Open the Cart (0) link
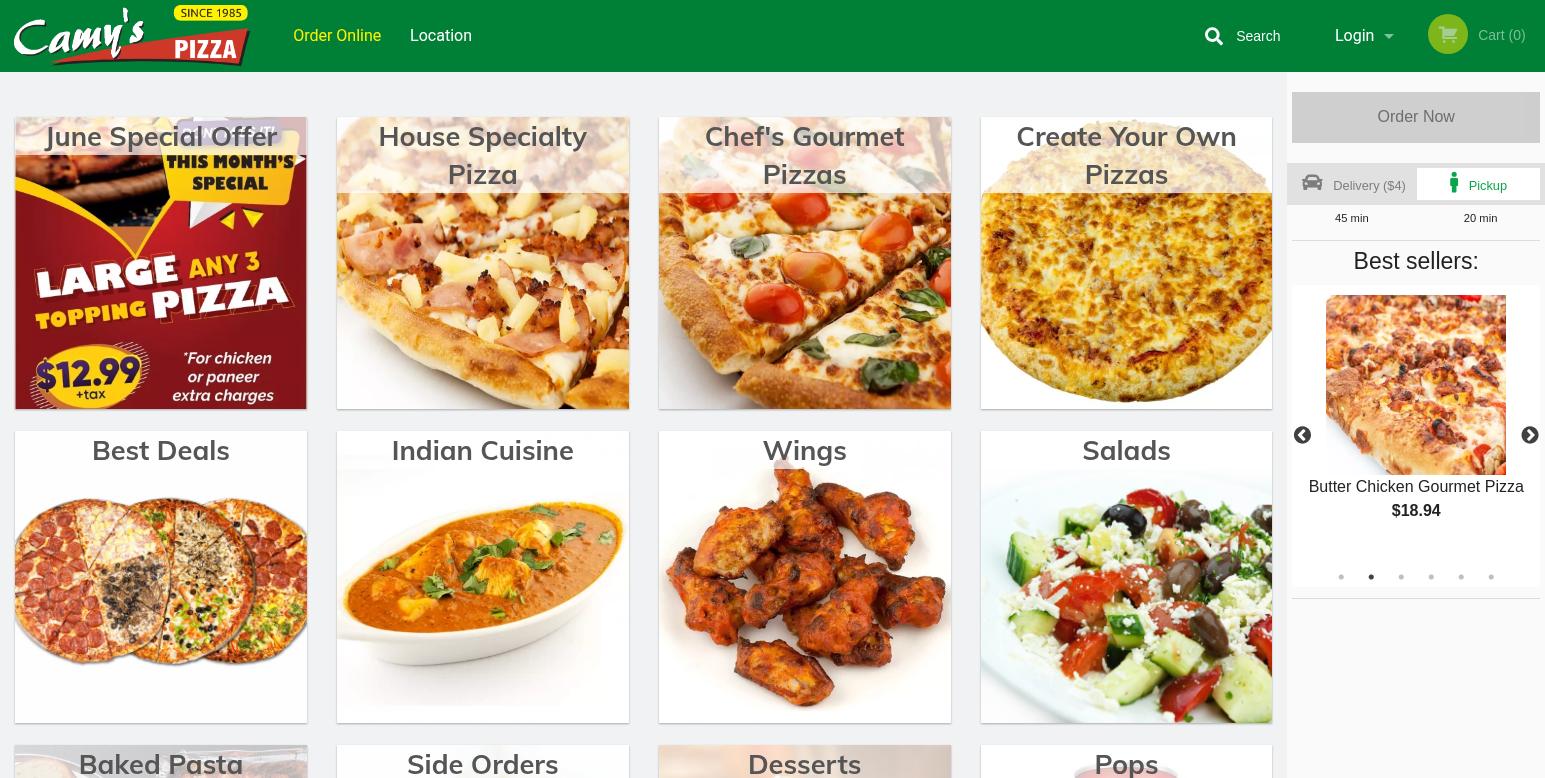1545x778 pixels. click(1501, 35)
